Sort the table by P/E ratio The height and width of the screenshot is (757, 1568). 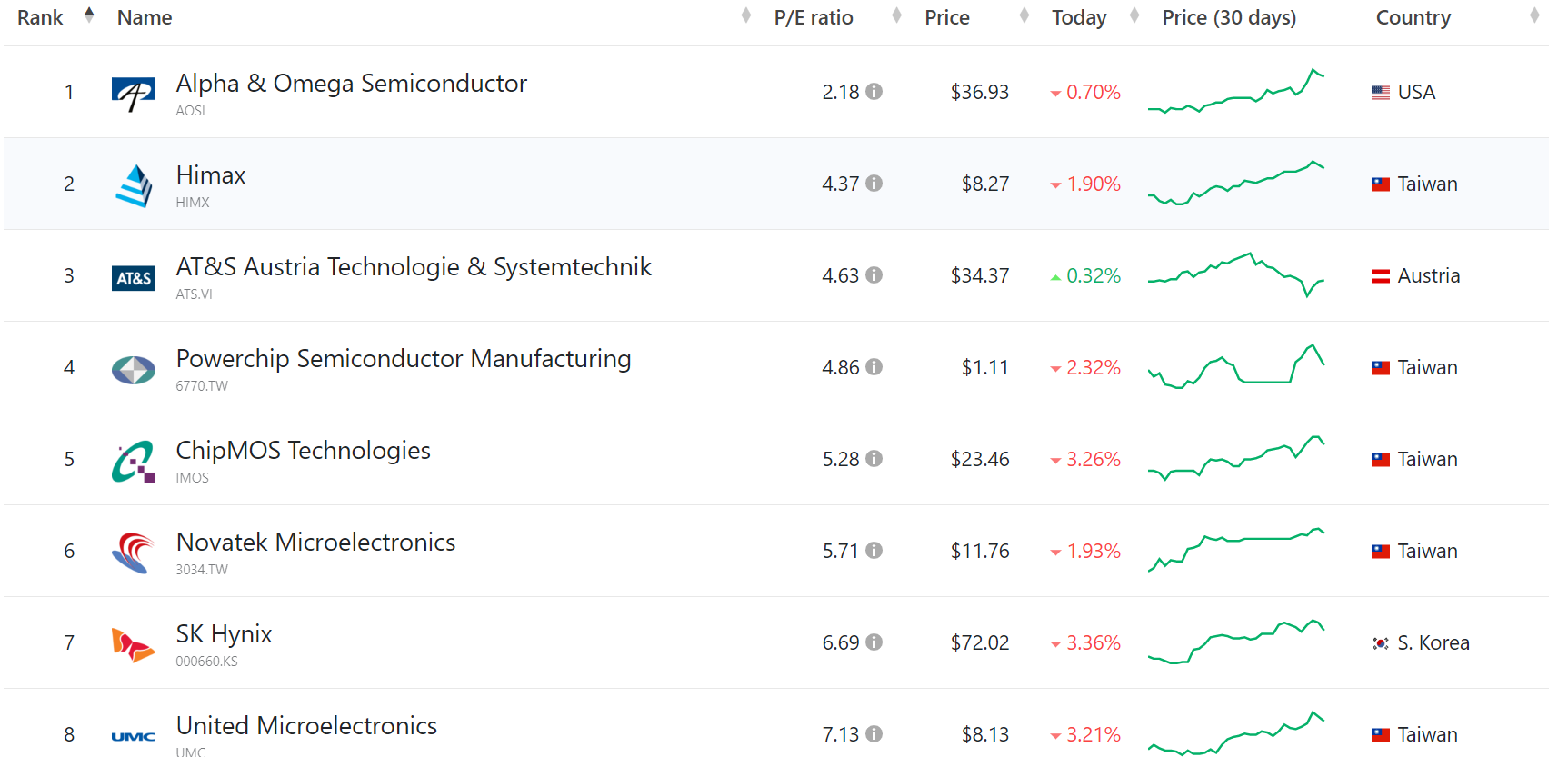[813, 16]
